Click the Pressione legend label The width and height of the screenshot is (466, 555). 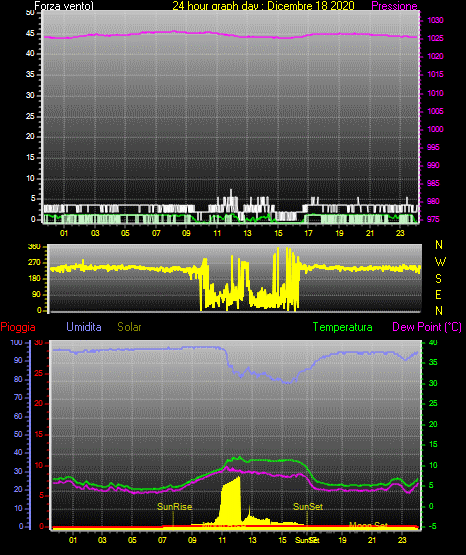(x=394, y=6)
